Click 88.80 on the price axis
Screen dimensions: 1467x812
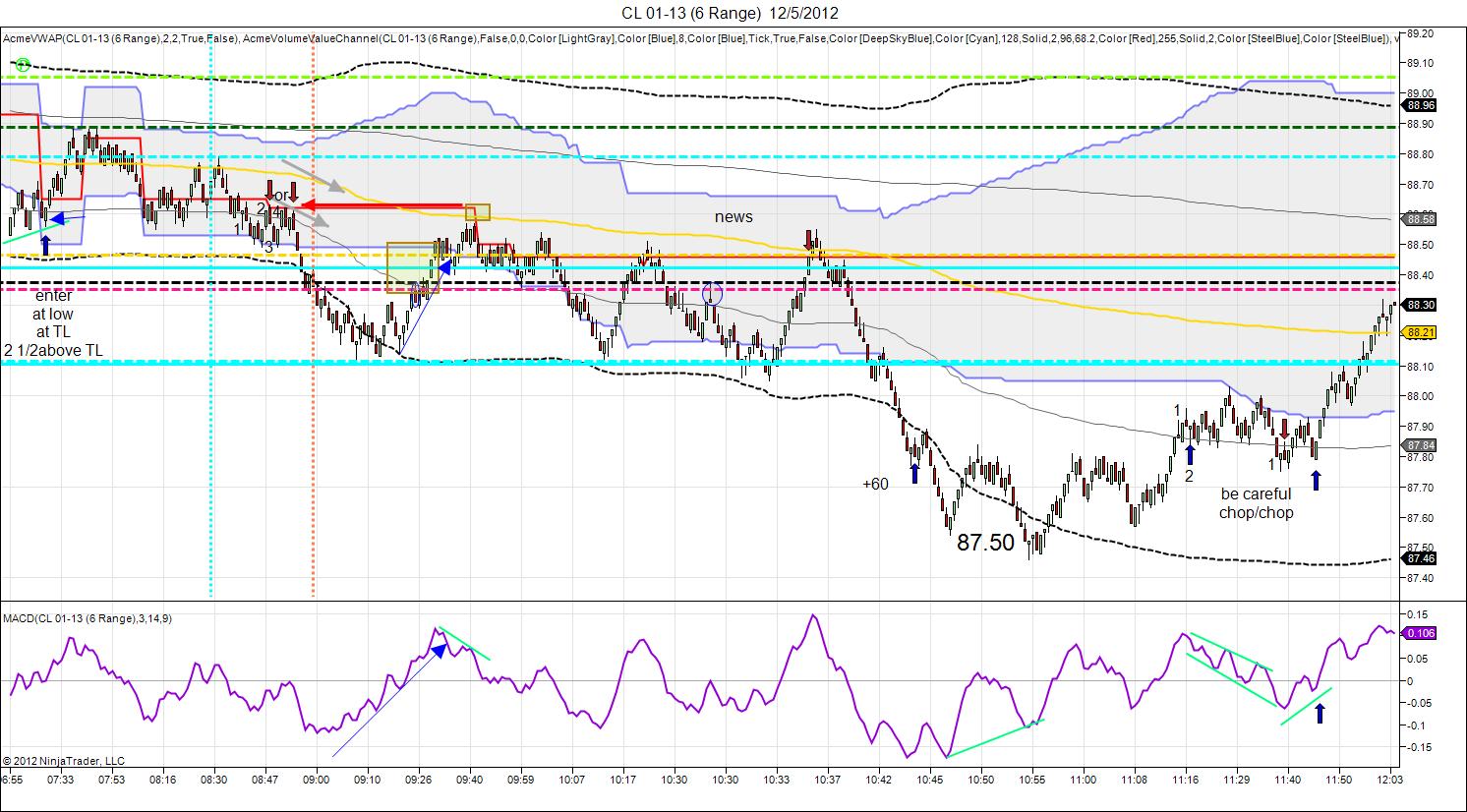pos(1421,155)
